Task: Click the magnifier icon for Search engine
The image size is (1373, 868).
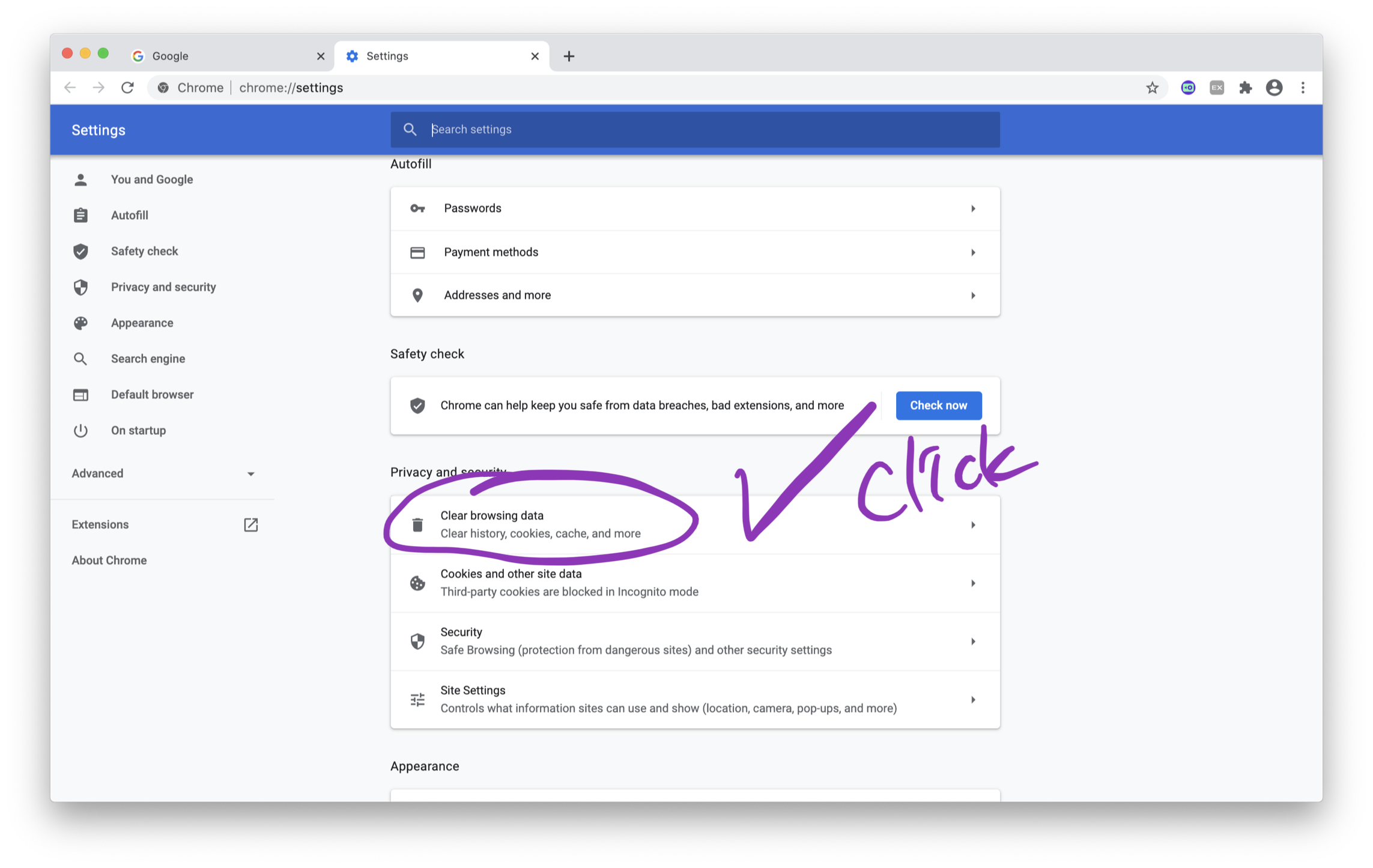Action: [x=80, y=359]
